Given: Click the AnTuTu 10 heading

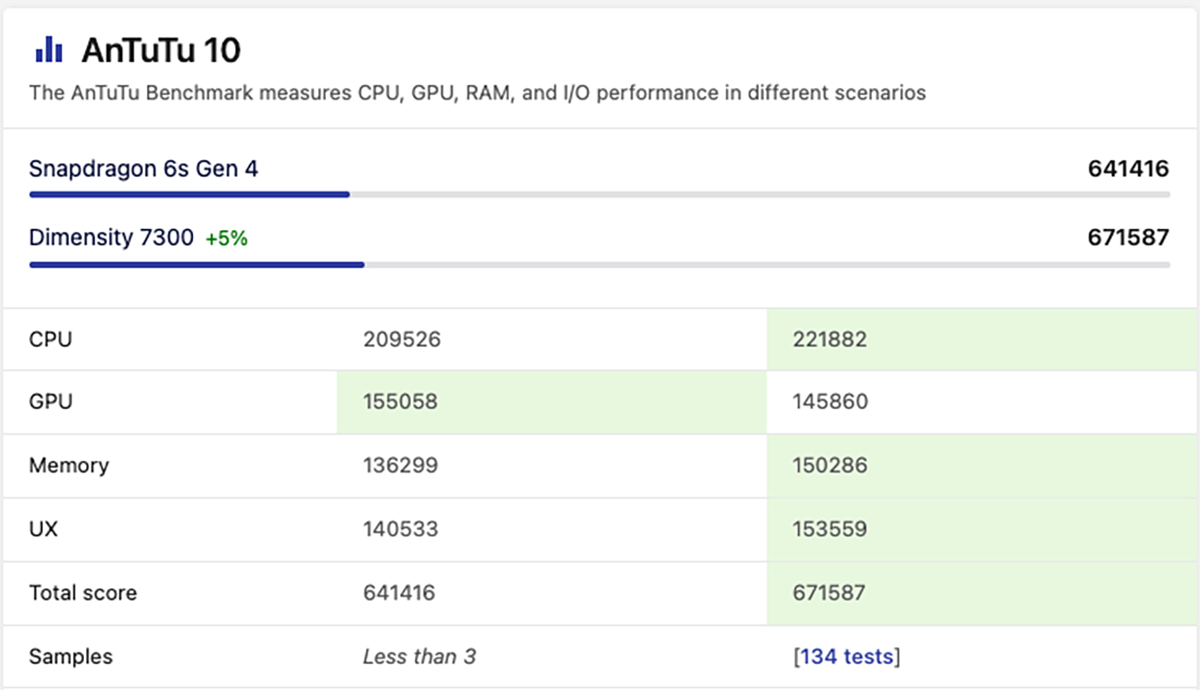Looking at the screenshot, I should tap(161, 49).
